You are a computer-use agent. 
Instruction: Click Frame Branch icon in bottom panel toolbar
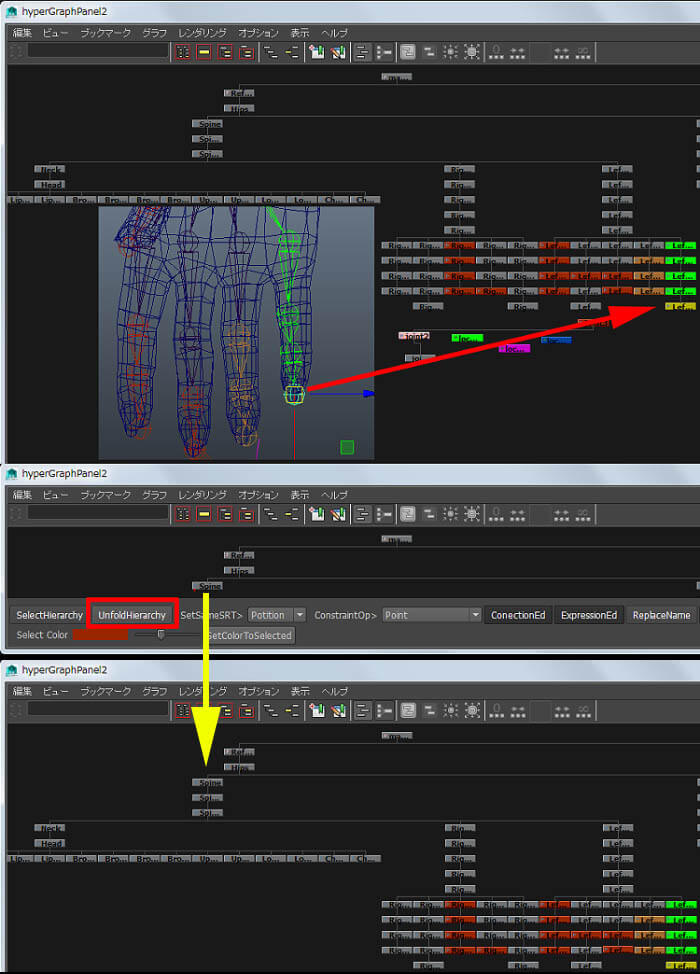pos(247,711)
